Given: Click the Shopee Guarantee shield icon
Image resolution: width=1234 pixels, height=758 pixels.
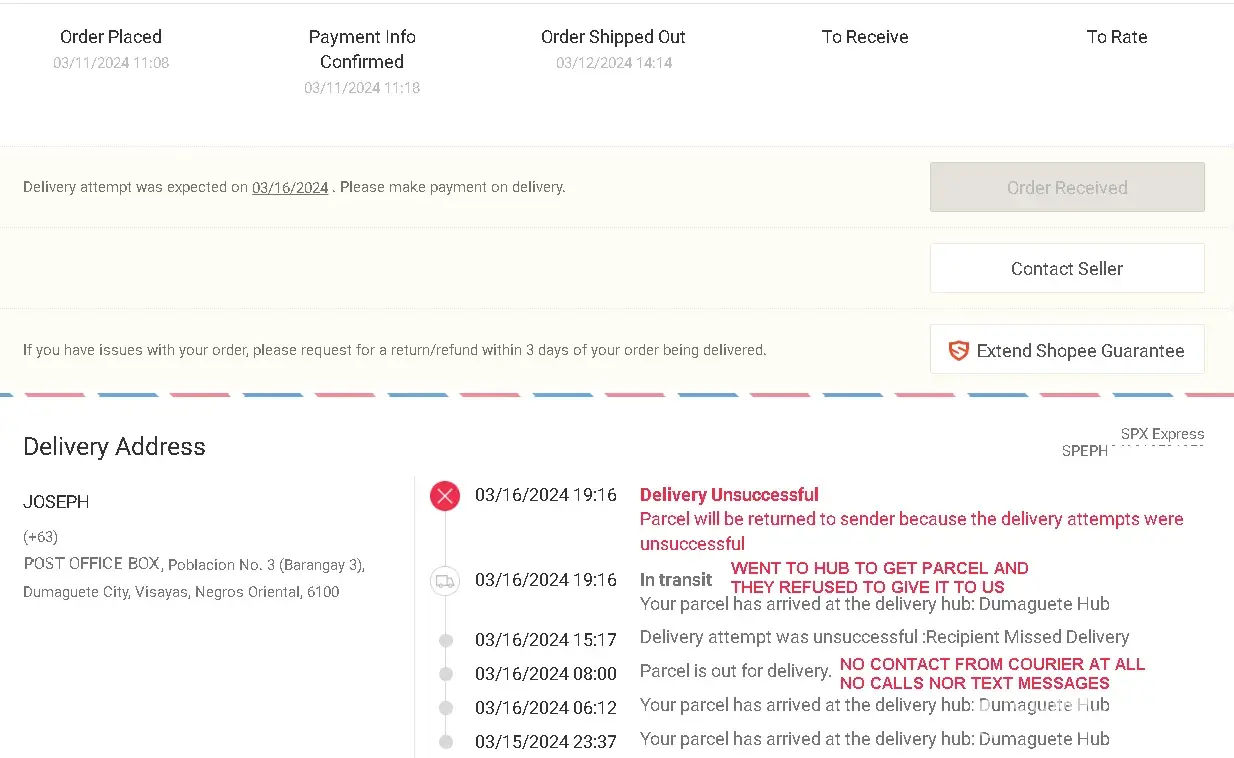Looking at the screenshot, I should tap(958, 350).
